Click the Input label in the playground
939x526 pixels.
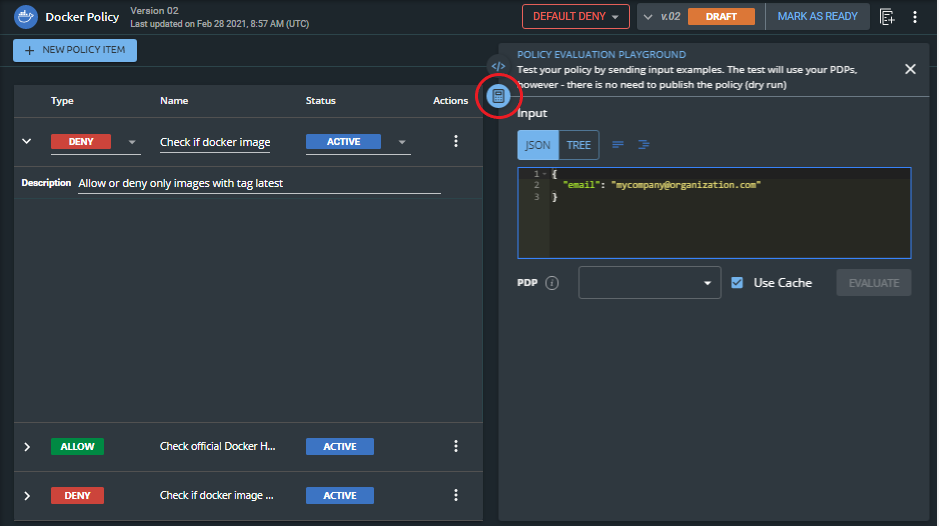tap(532, 113)
